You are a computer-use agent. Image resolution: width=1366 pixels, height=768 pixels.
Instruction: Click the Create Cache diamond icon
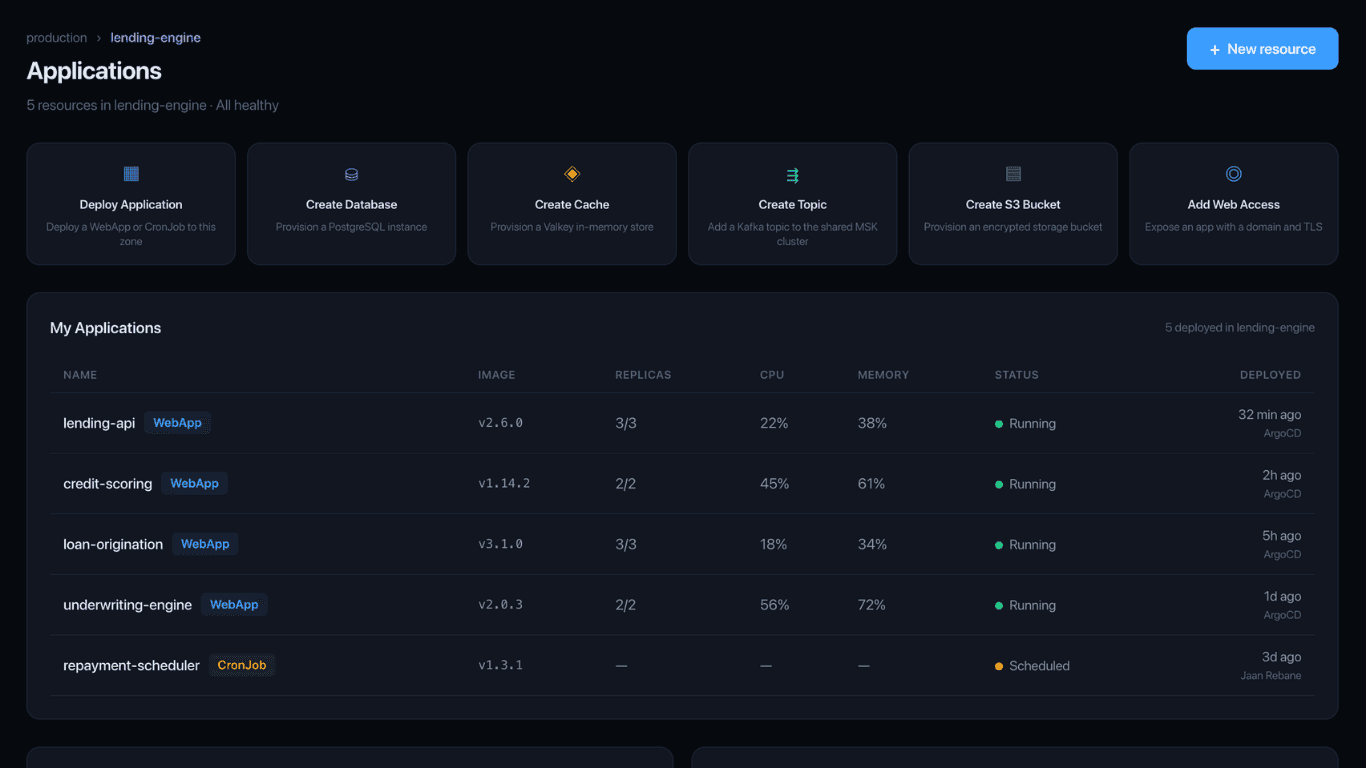pos(572,174)
